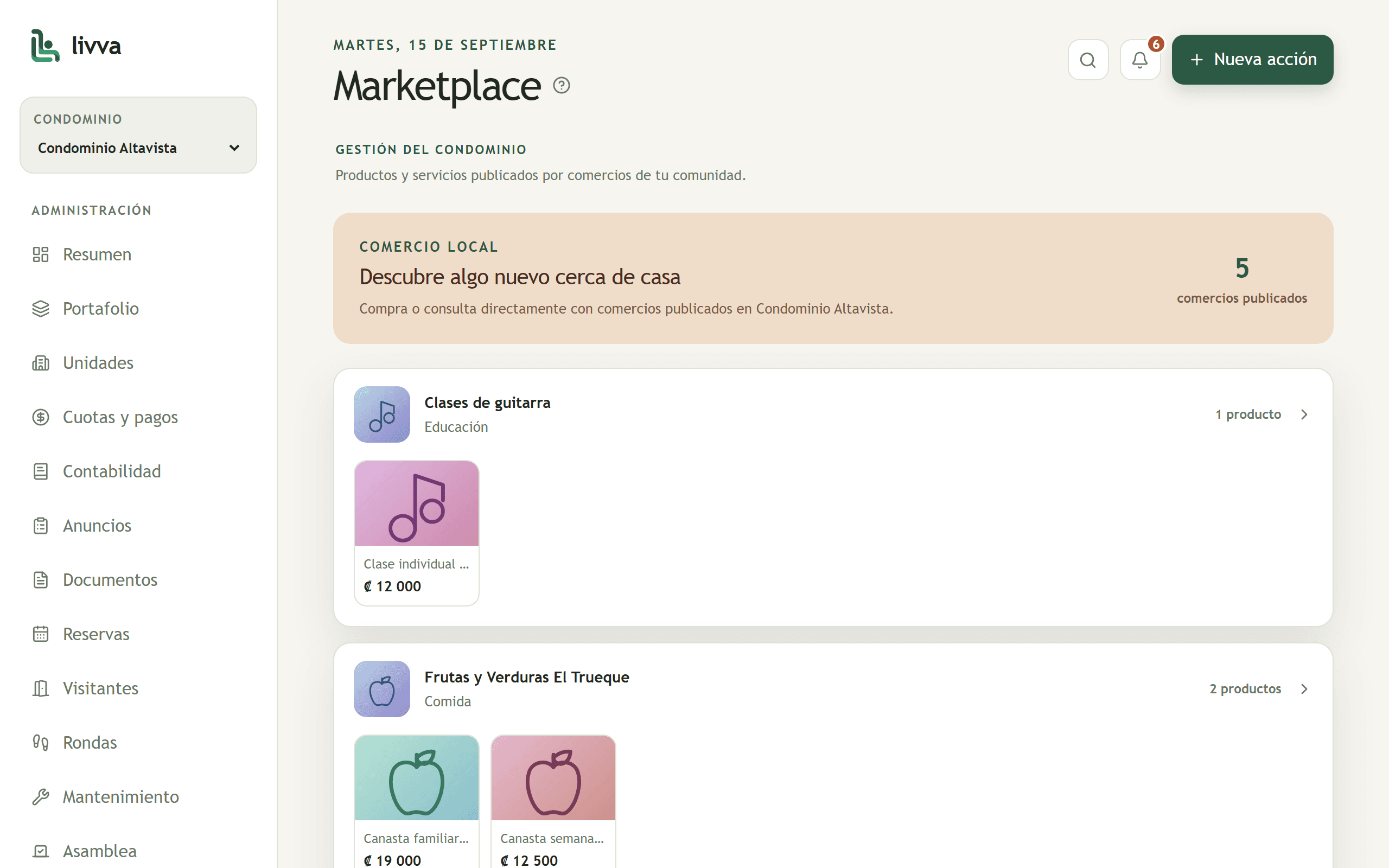Click the help icon beside Marketplace

(562, 86)
